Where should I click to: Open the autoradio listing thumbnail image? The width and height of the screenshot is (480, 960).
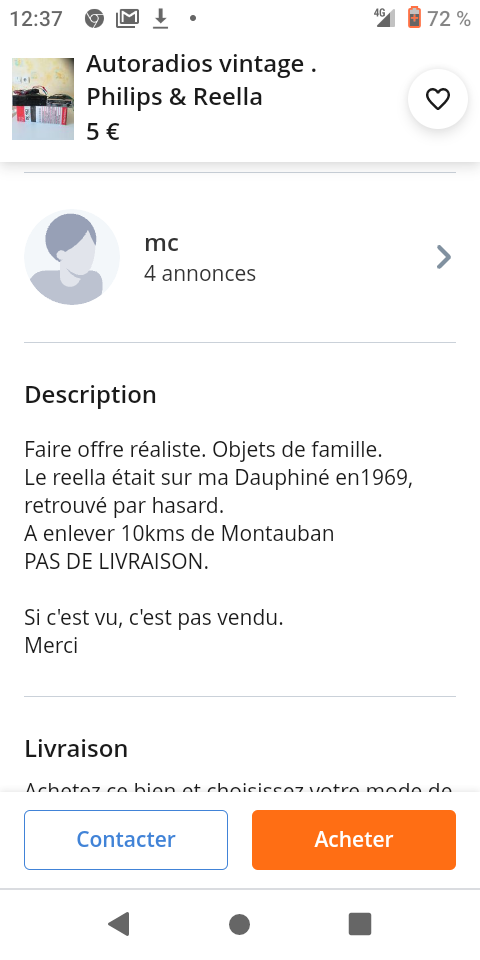click(43, 99)
